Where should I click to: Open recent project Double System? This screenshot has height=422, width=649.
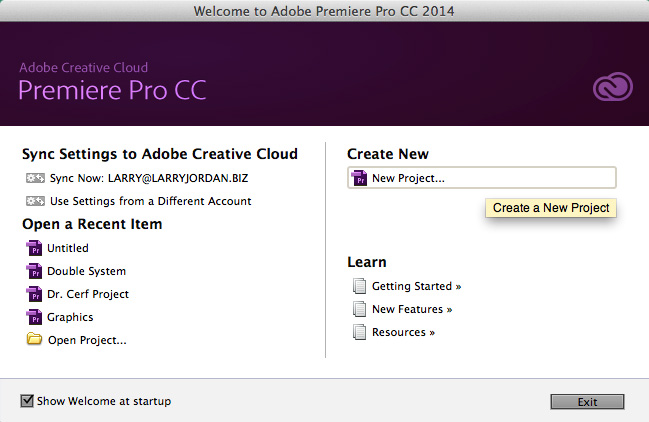(86, 271)
